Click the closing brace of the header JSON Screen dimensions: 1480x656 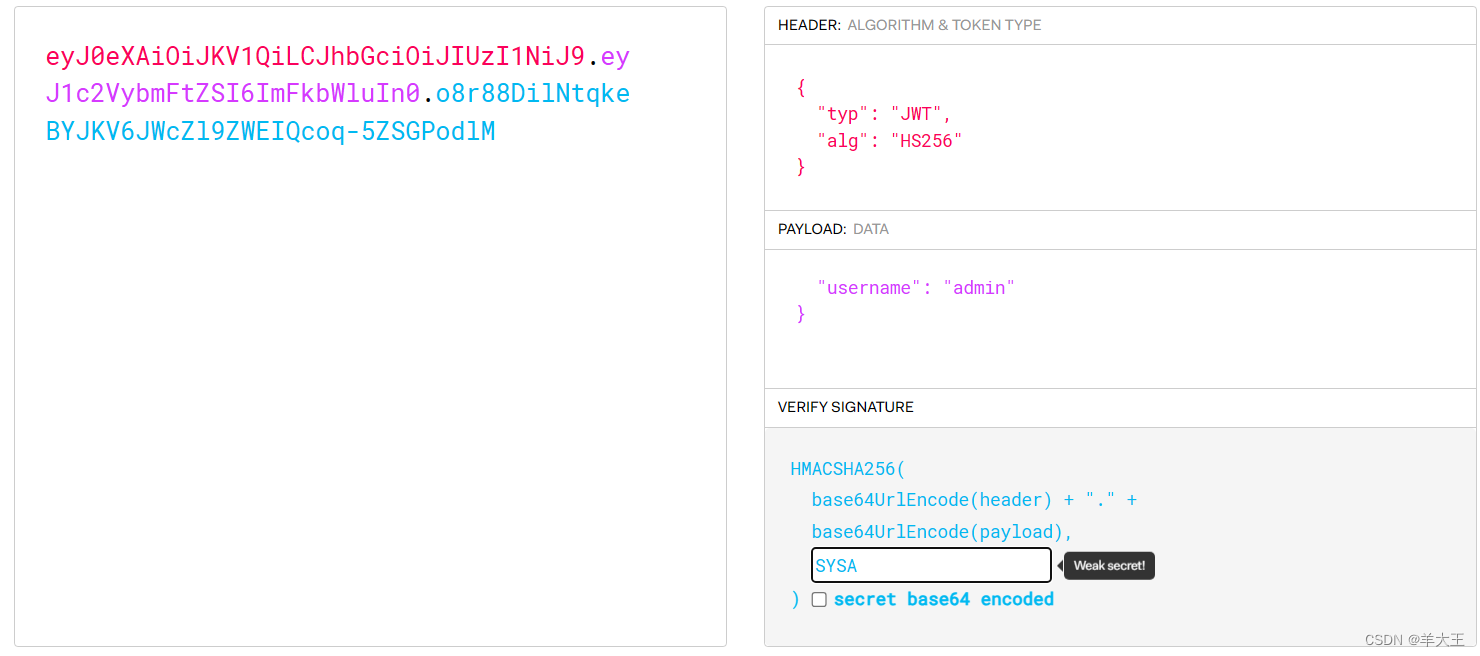point(800,167)
